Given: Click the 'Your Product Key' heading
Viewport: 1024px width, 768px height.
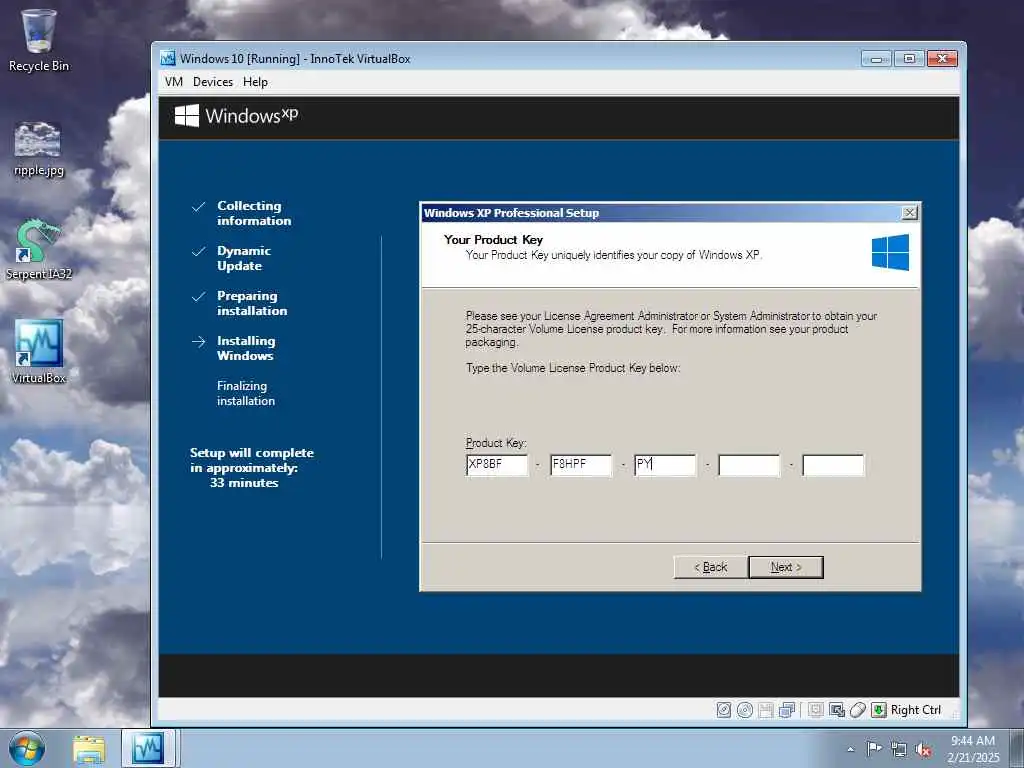Looking at the screenshot, I should point(493,240).
